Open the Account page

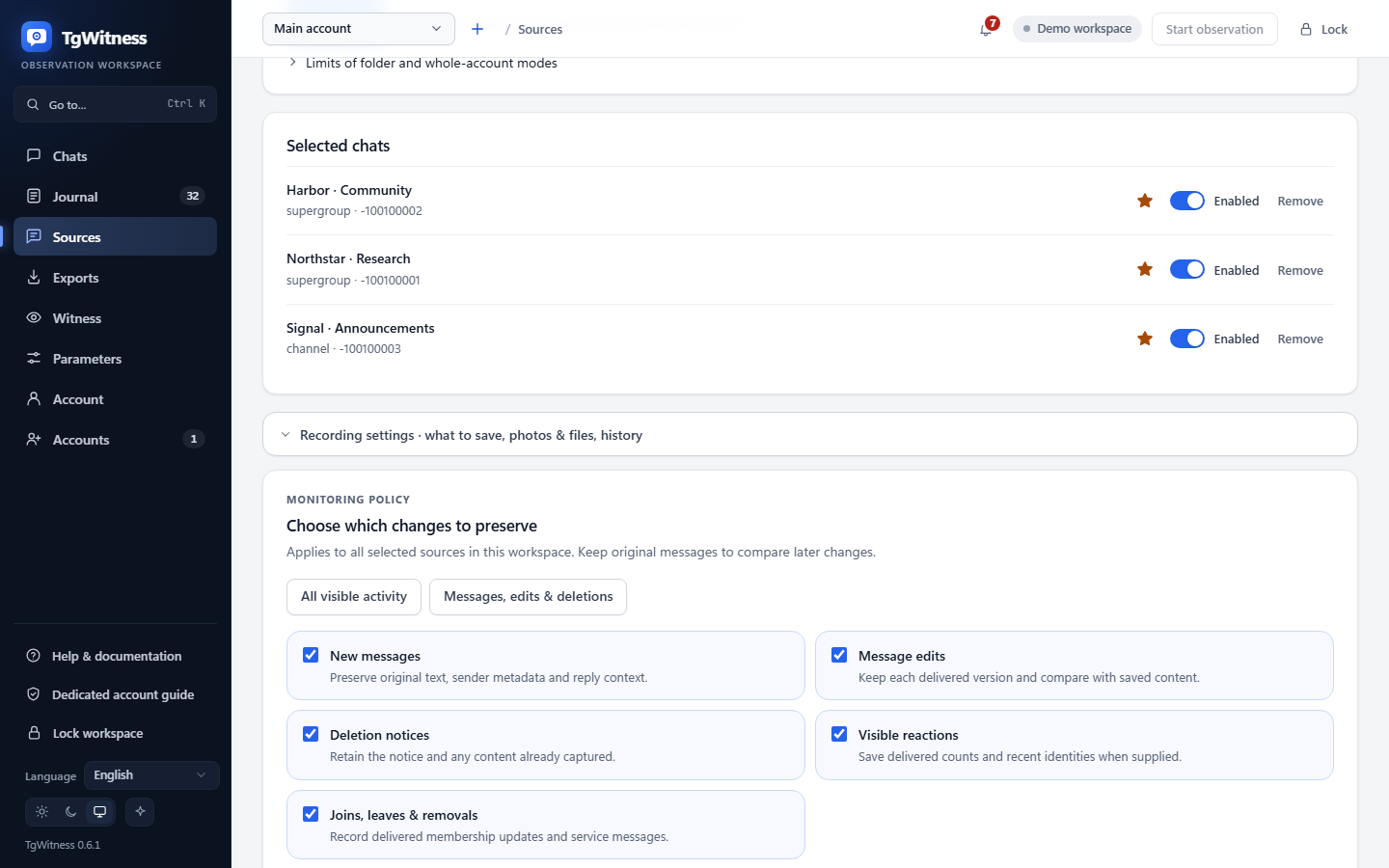(116, 398)
